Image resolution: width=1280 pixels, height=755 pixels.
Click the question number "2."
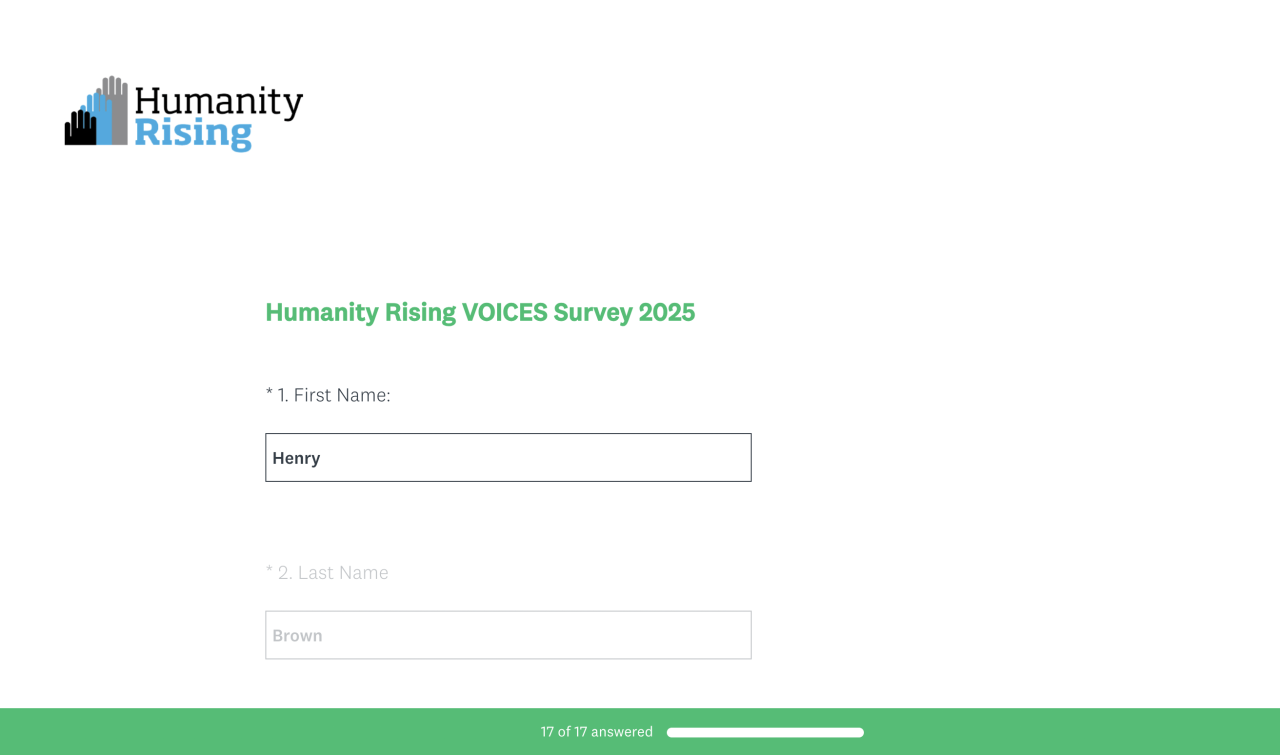pyautogui.click(x=285, y=573)
